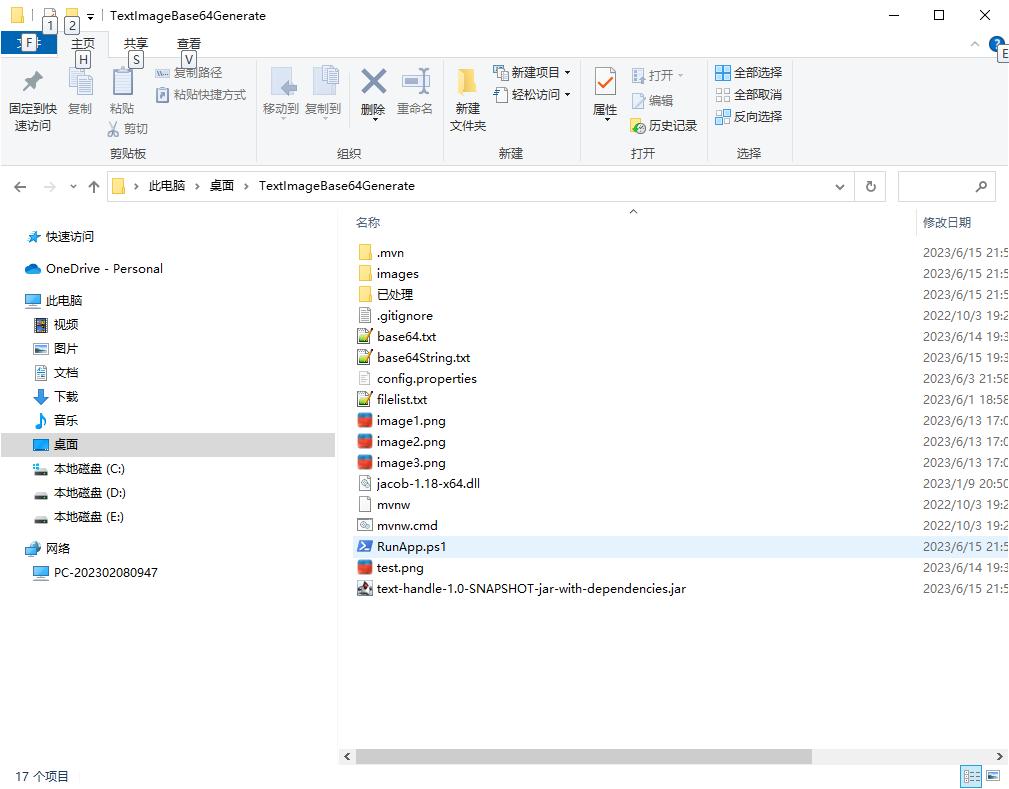This screenshot has width=1009, height=789.
Task: Click Invert Selection (反向选择)
Action: pyautogui.click(x=748, y=116)
